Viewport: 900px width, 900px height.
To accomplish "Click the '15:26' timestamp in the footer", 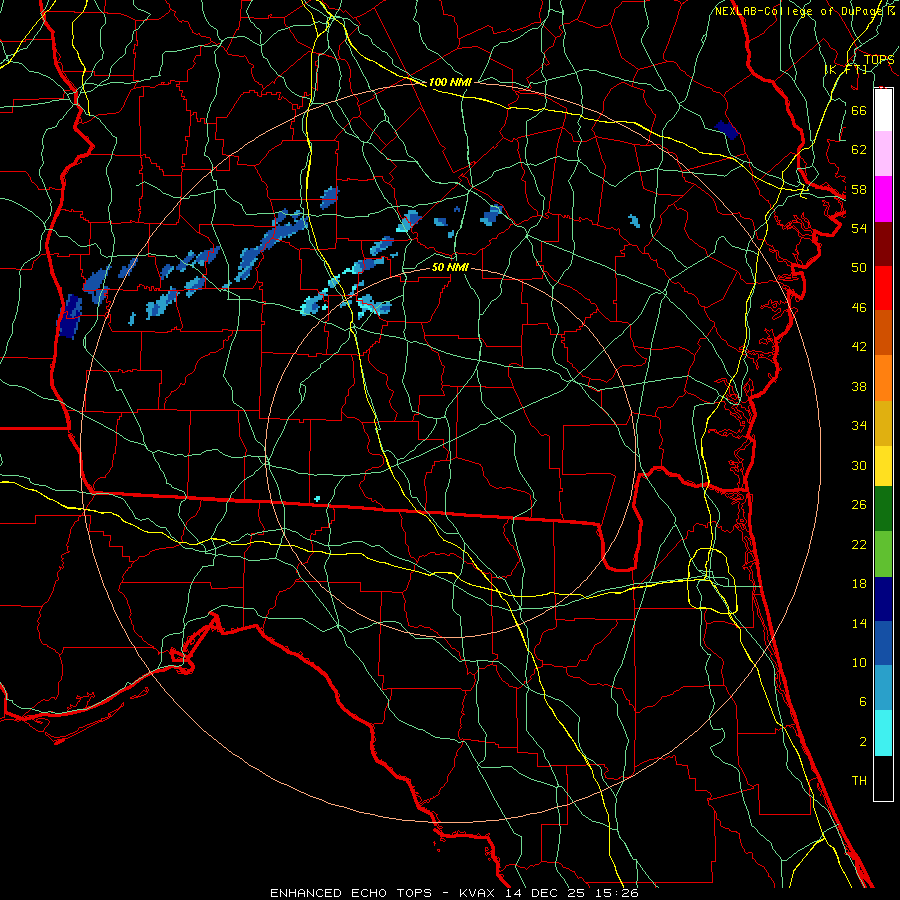I will [615, 893].
